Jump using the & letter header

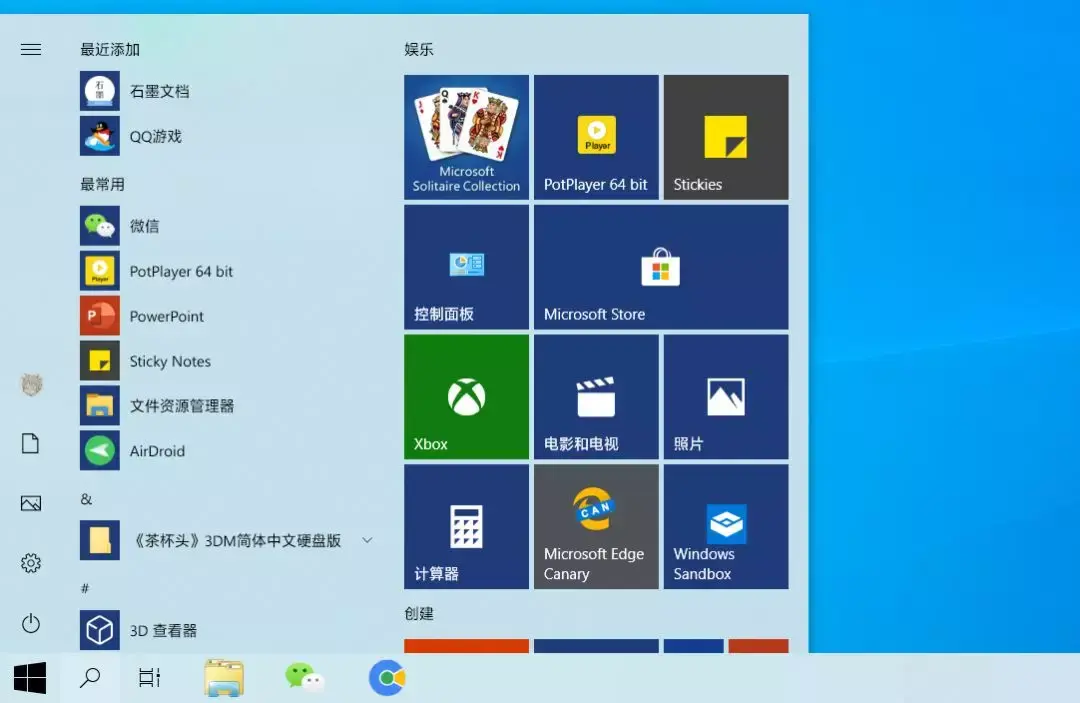coord(86,499)
